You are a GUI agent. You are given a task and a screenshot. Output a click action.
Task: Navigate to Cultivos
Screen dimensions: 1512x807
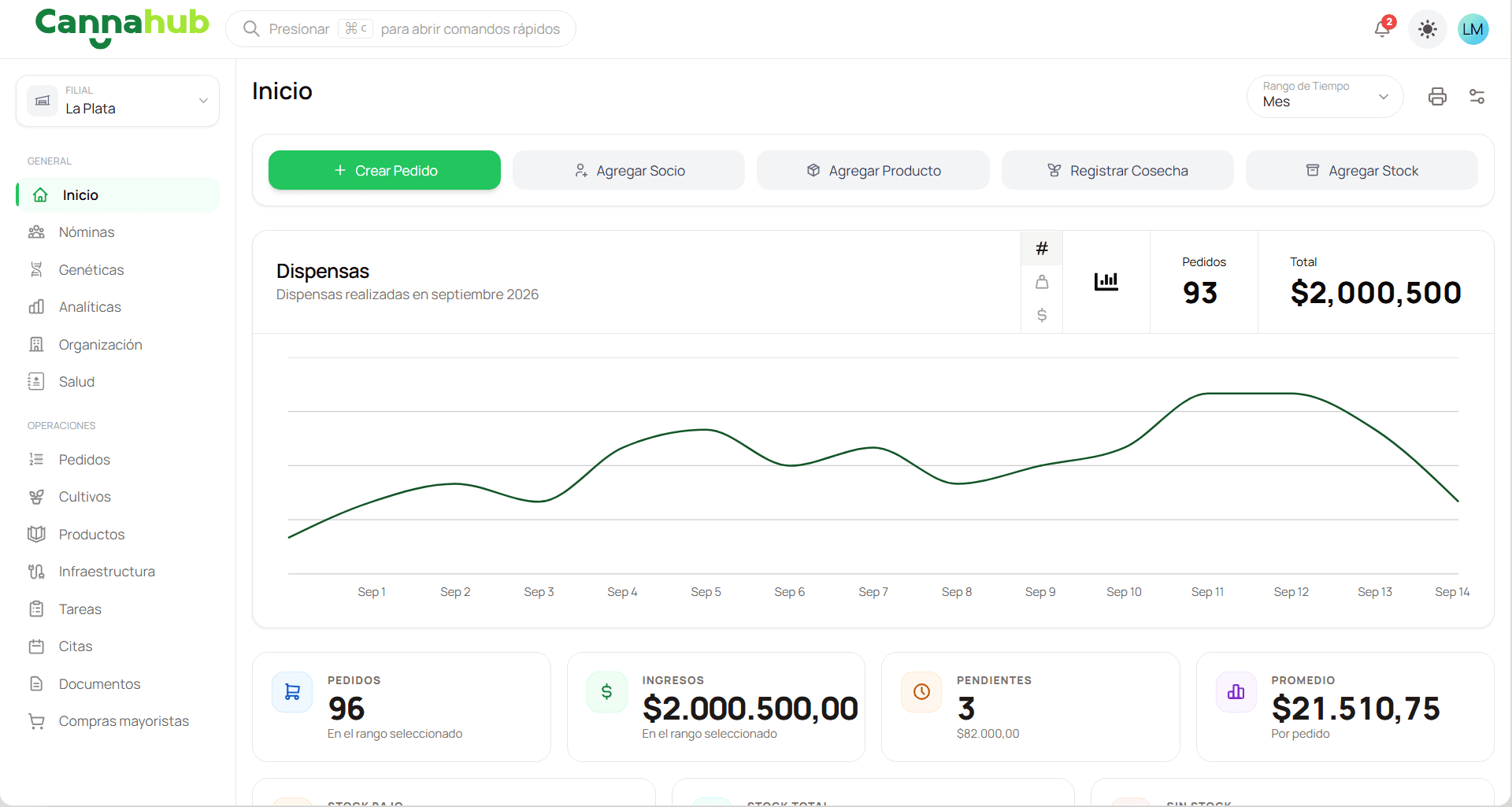pyautogui.click(x=117, y=497)
